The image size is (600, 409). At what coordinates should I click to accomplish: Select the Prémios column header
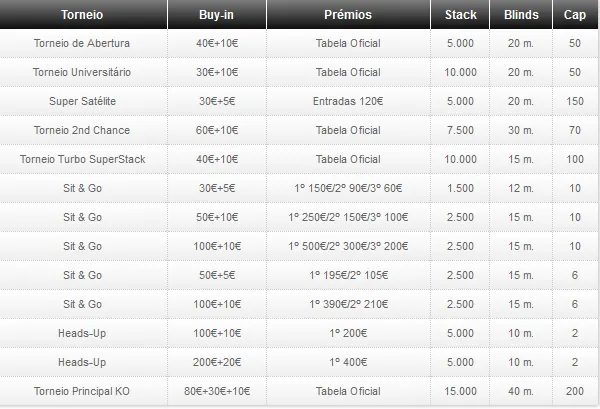click(x=348, y=15)
